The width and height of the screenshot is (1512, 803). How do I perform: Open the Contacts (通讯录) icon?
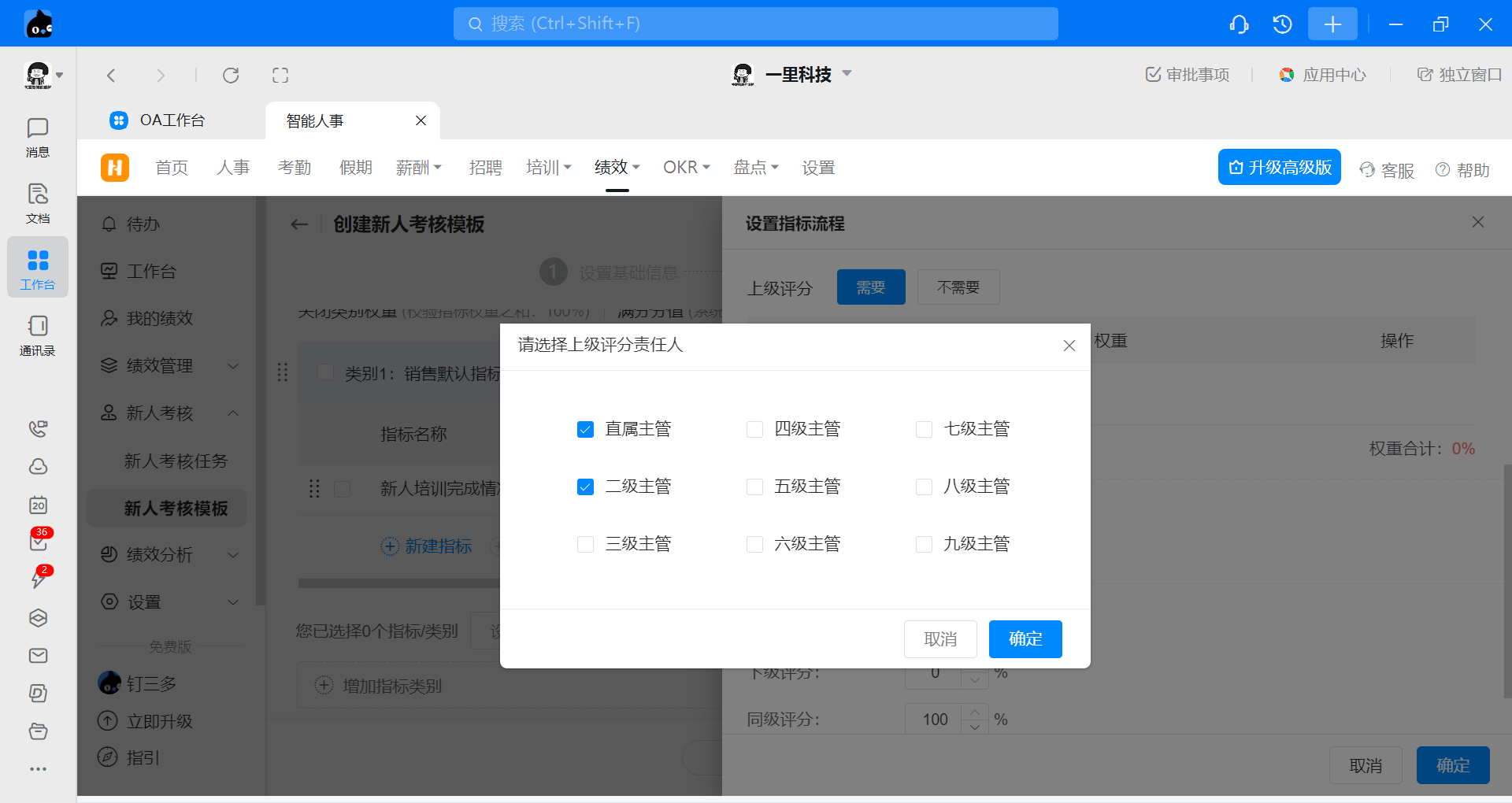coord(37,335)
